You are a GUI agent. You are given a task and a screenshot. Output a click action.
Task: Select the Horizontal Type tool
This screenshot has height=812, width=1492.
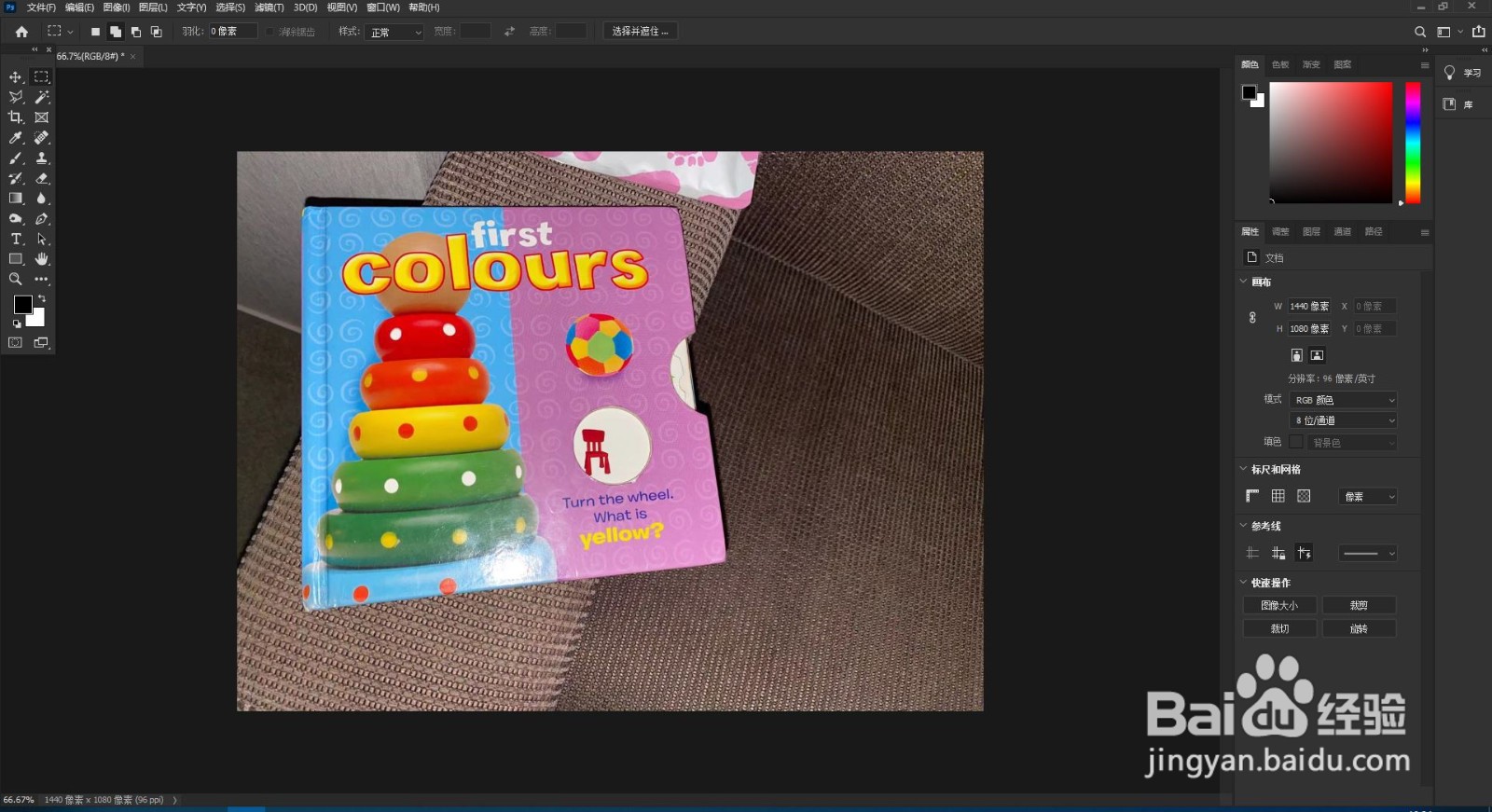pyautogui.click(x=16, y=240)
